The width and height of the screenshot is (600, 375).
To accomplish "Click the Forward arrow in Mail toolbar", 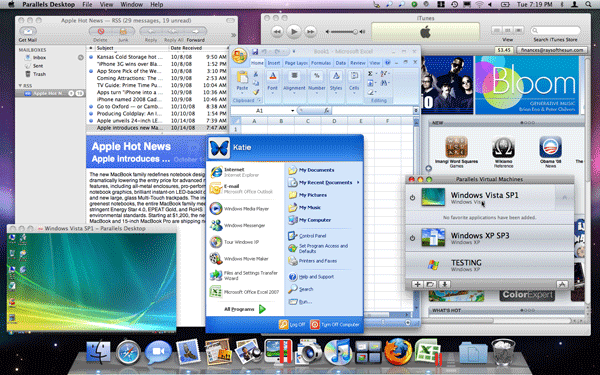I will click(x=196, y=31).
